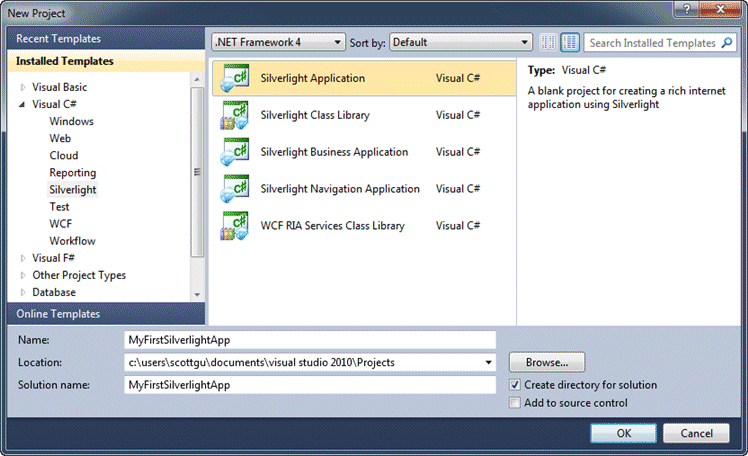Image resolution: width=748 pixels, height=456 pixels.
Task: Click the Silverlight Navigation Application template icon
Action: 234,188
